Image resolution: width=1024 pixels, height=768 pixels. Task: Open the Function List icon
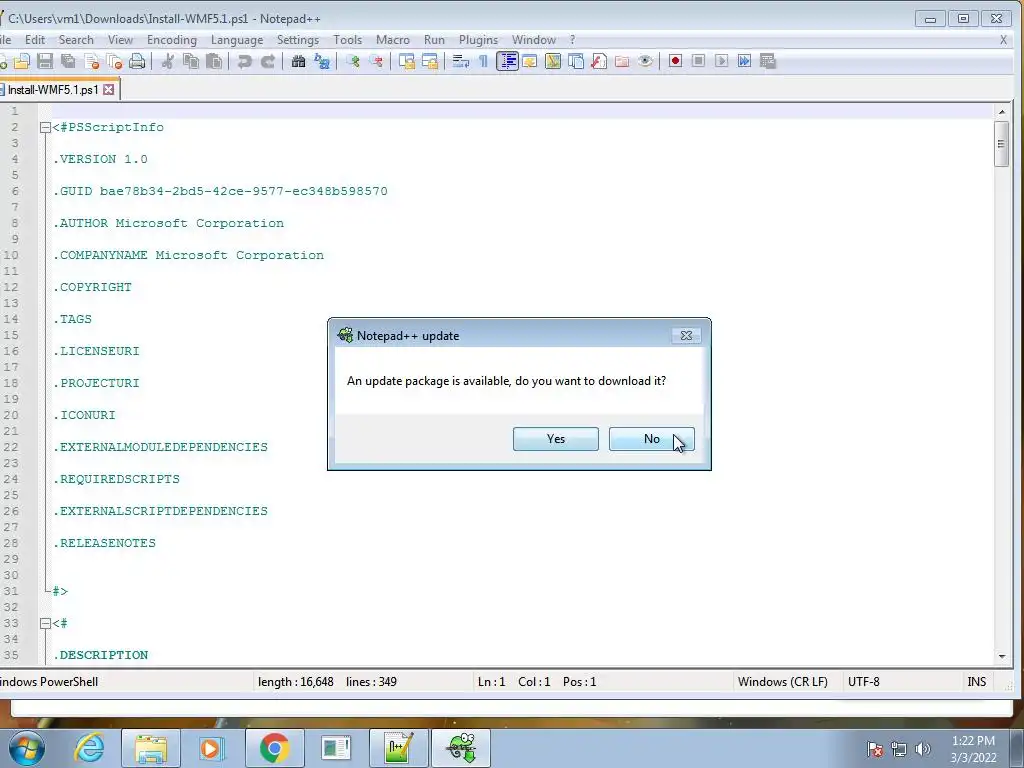click(599, 61)
